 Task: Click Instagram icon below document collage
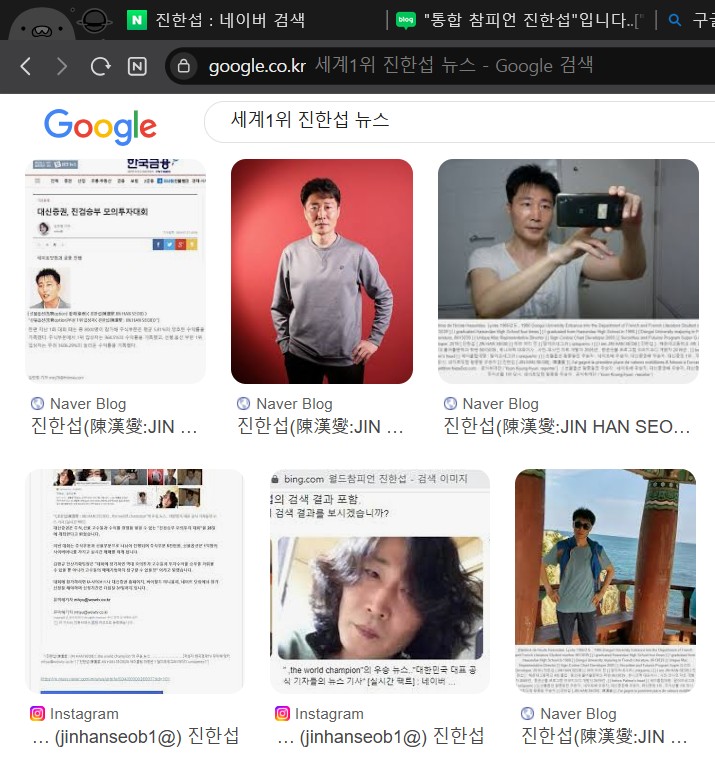tap(37, 714)
